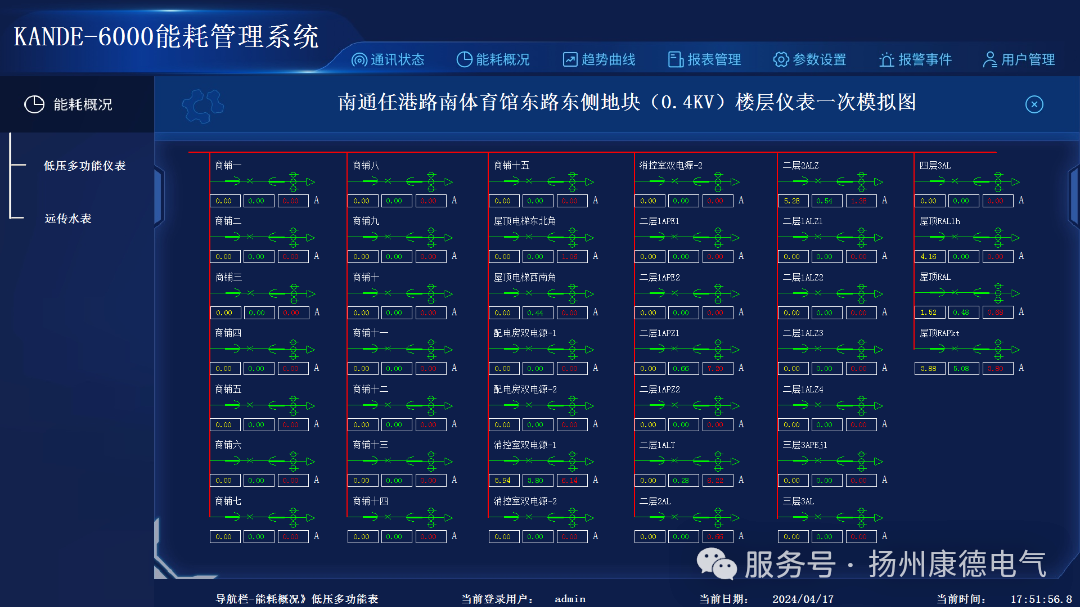Open 用户管理 user management
Viewport: 1080px width, 607px height.
tap(1022, 59)
